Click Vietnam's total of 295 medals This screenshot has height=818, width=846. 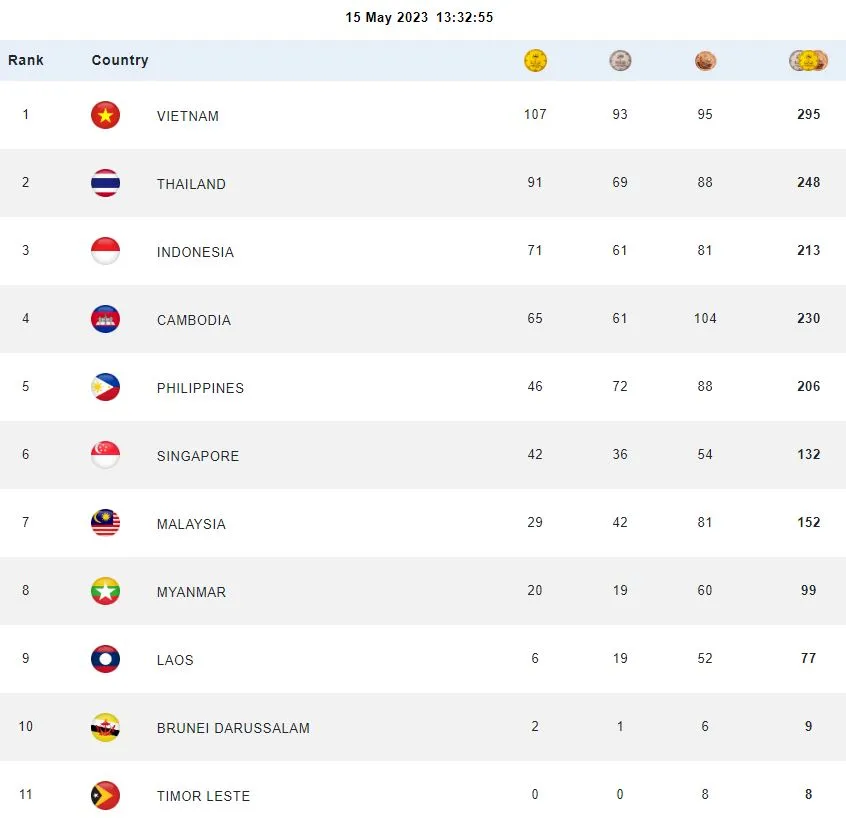[808, 114]
